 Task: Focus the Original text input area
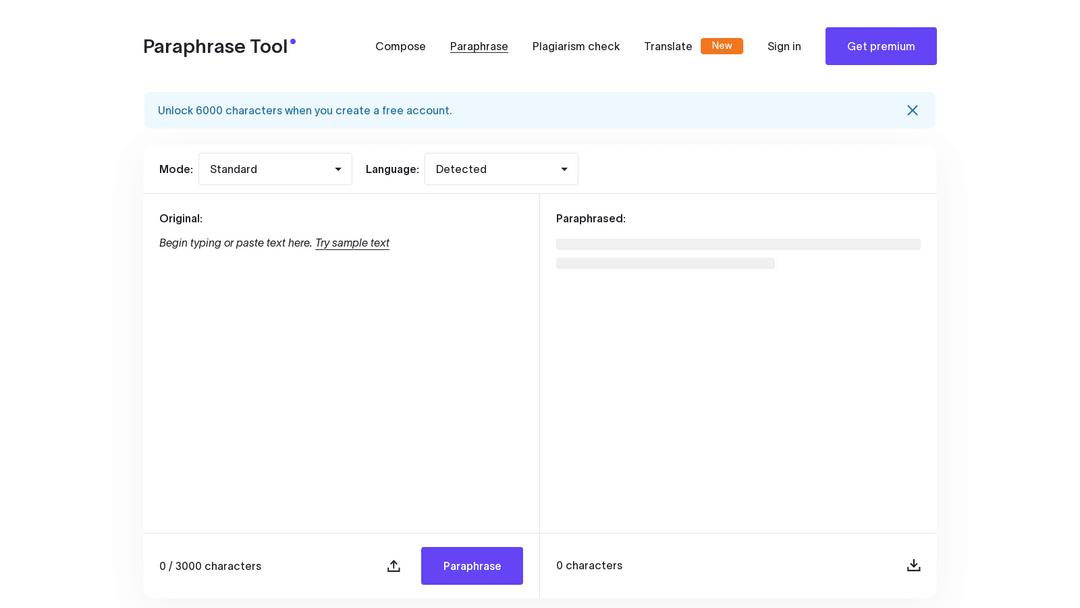click(x=340, y=380)
